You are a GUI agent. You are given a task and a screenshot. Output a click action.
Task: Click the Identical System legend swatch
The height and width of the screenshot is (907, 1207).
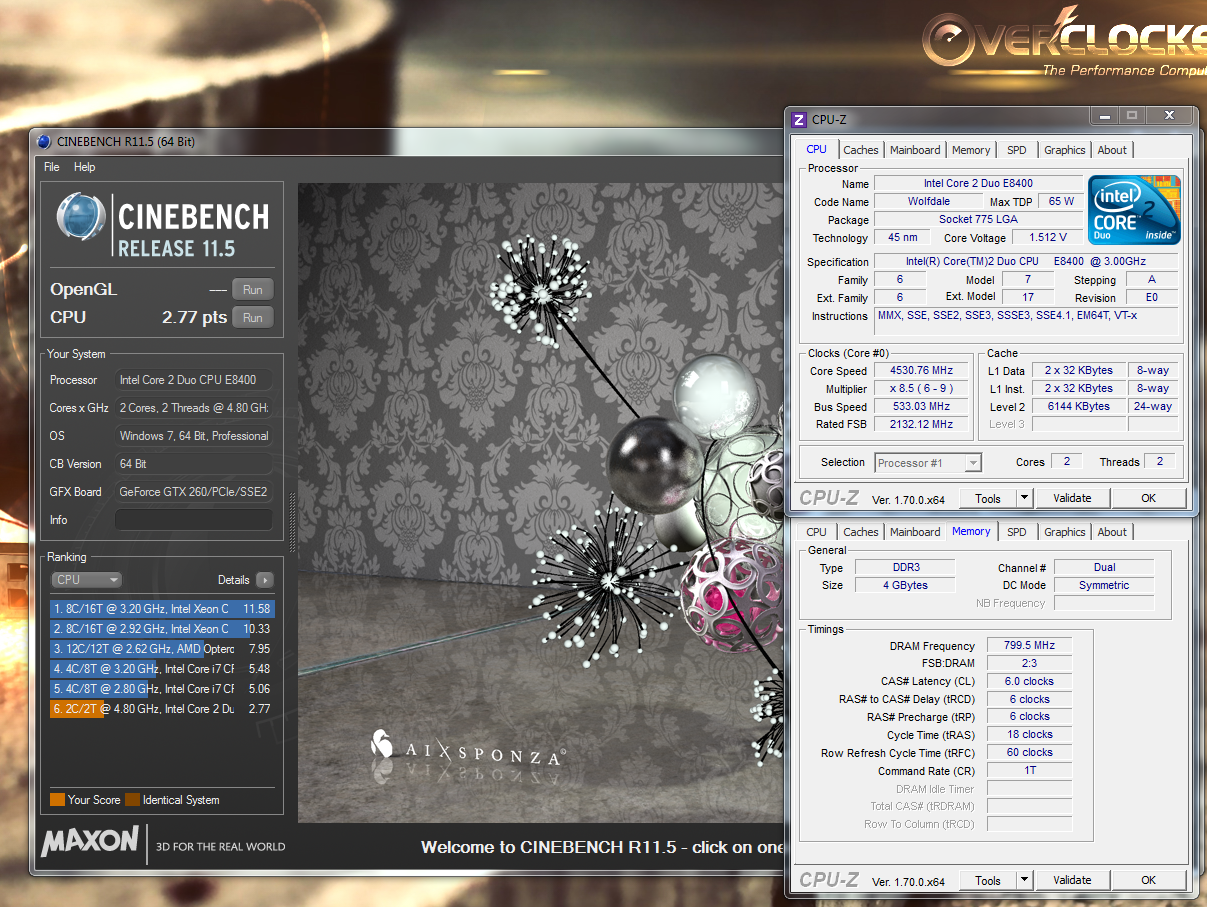click(132, 800)
